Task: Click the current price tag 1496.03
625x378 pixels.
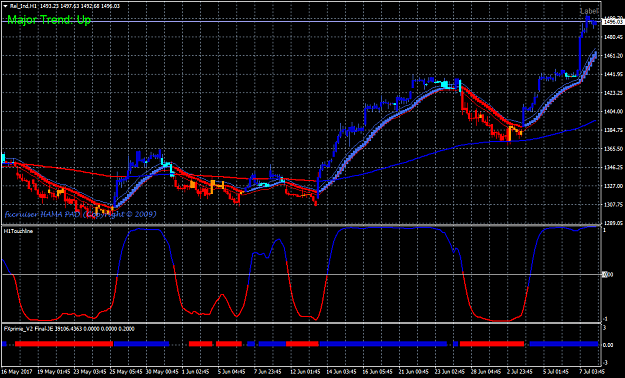Action: click(613, 22)
